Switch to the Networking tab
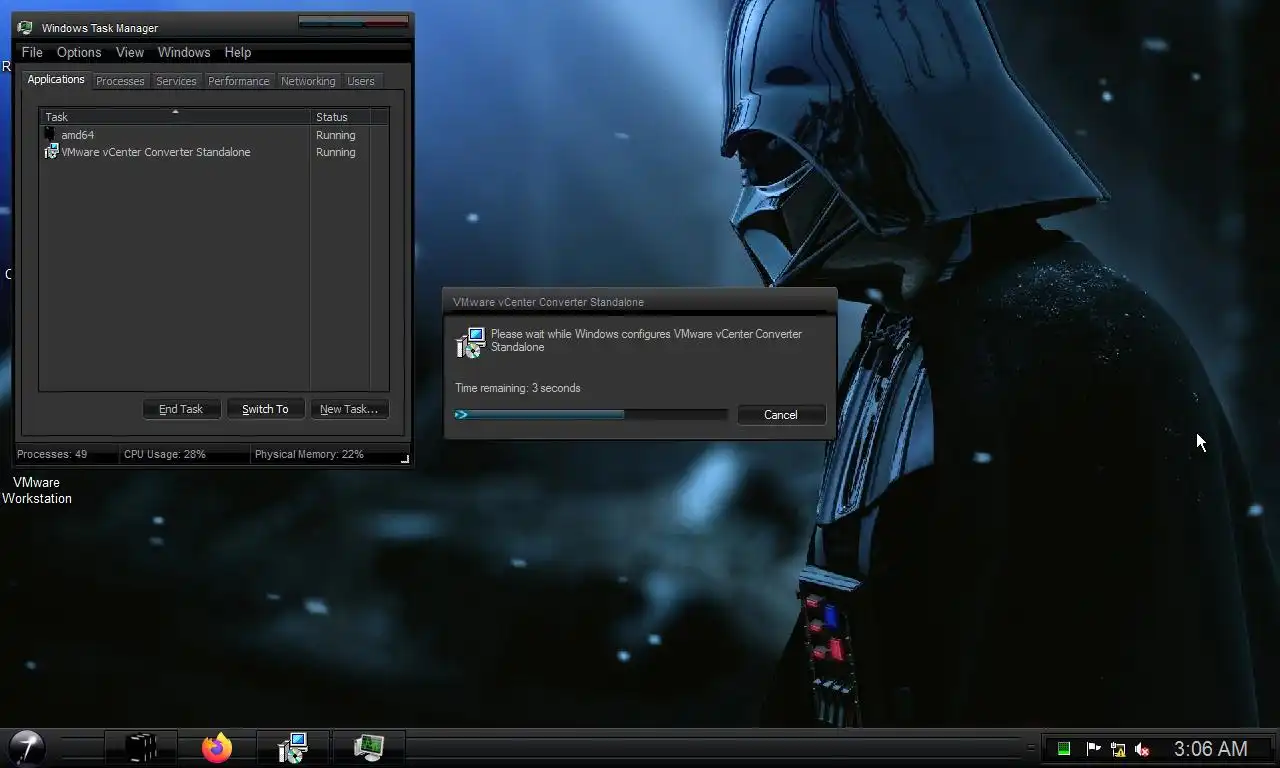This screenshot has width=1280, height=768. (x=308, y=81)
